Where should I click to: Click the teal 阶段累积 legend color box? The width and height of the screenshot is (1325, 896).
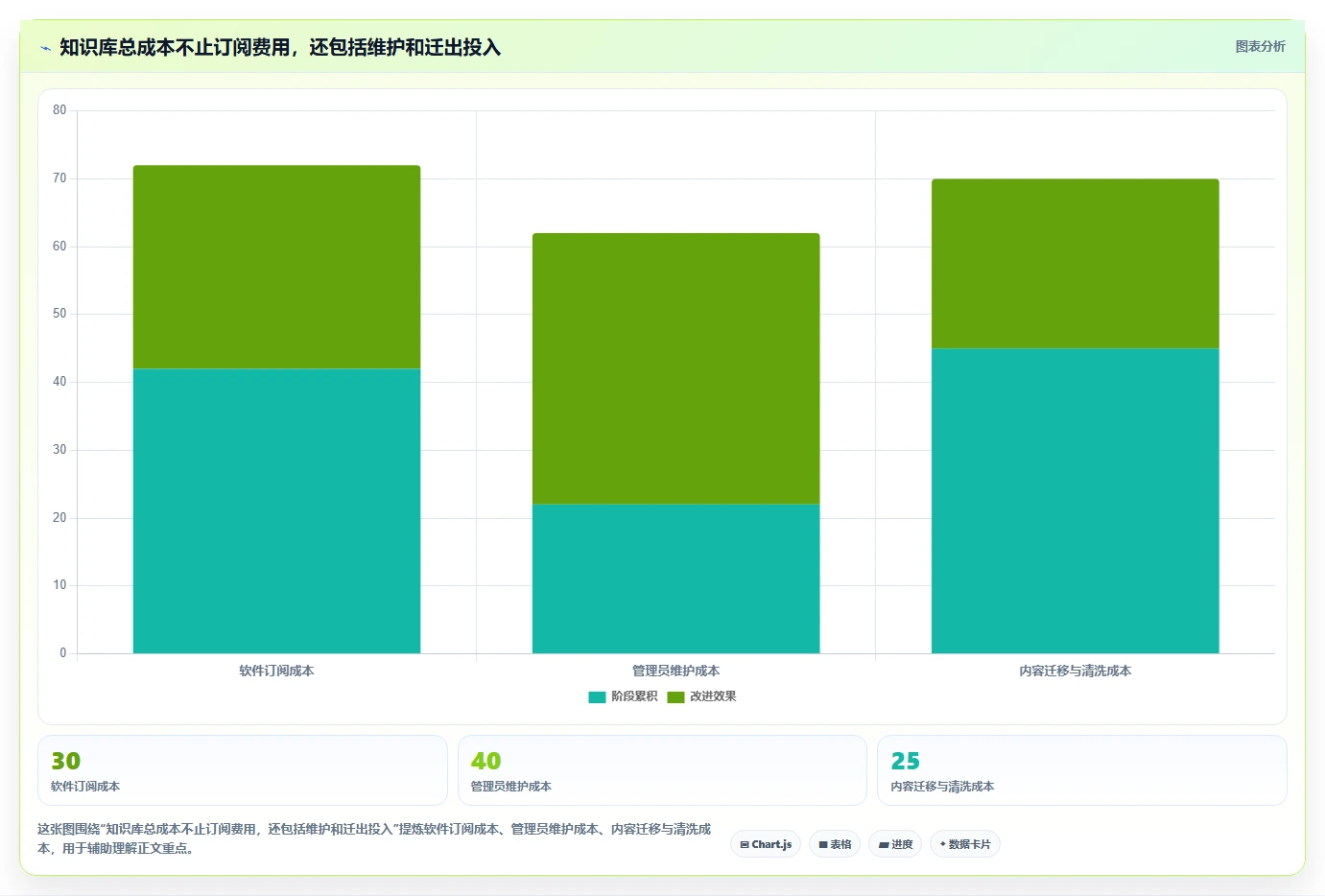(597, 696)
